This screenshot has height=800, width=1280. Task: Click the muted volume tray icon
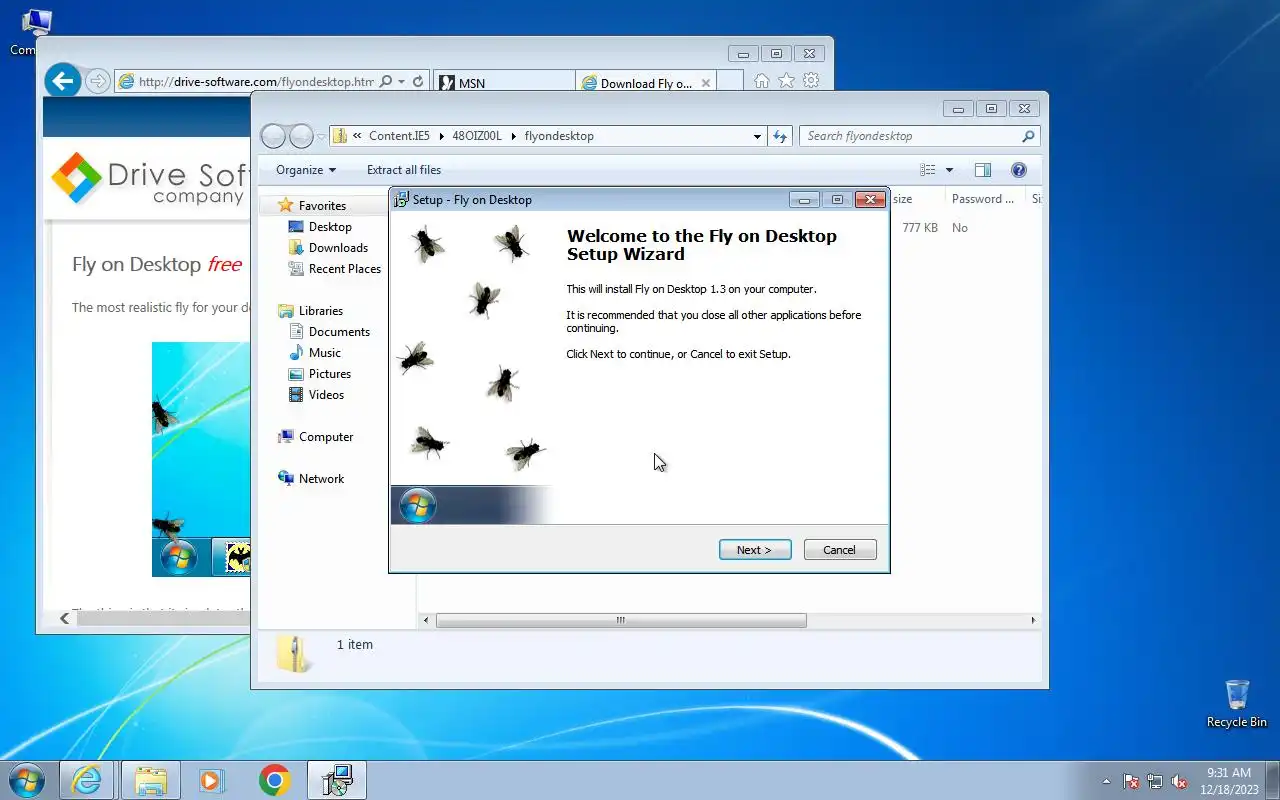1180,781
